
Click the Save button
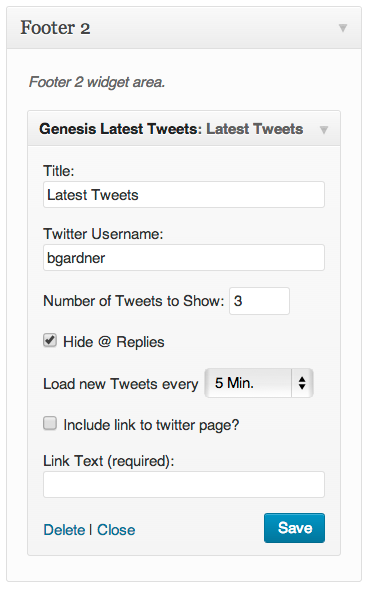294,528
